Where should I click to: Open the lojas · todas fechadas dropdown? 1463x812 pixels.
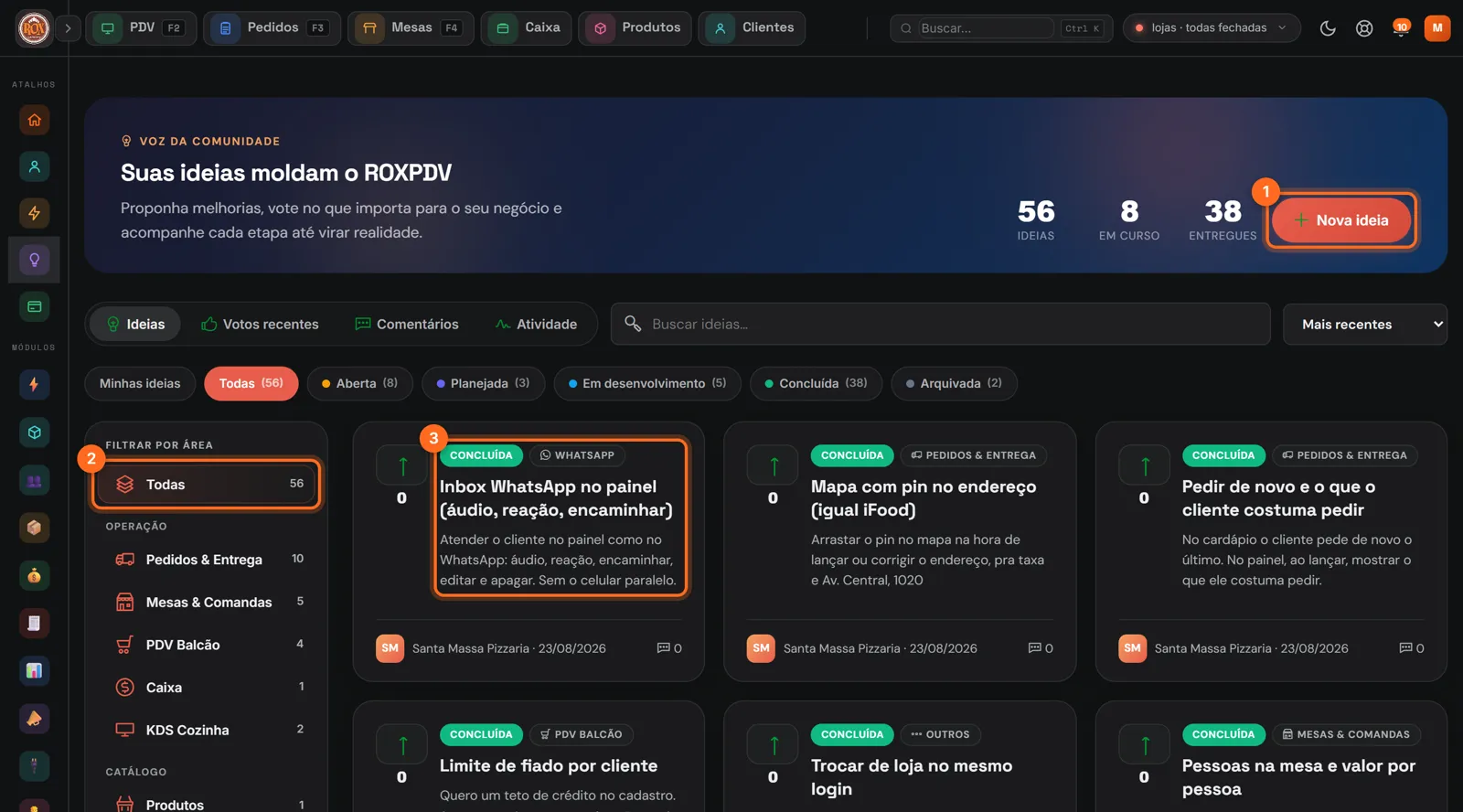click(x=1211, y=28)
